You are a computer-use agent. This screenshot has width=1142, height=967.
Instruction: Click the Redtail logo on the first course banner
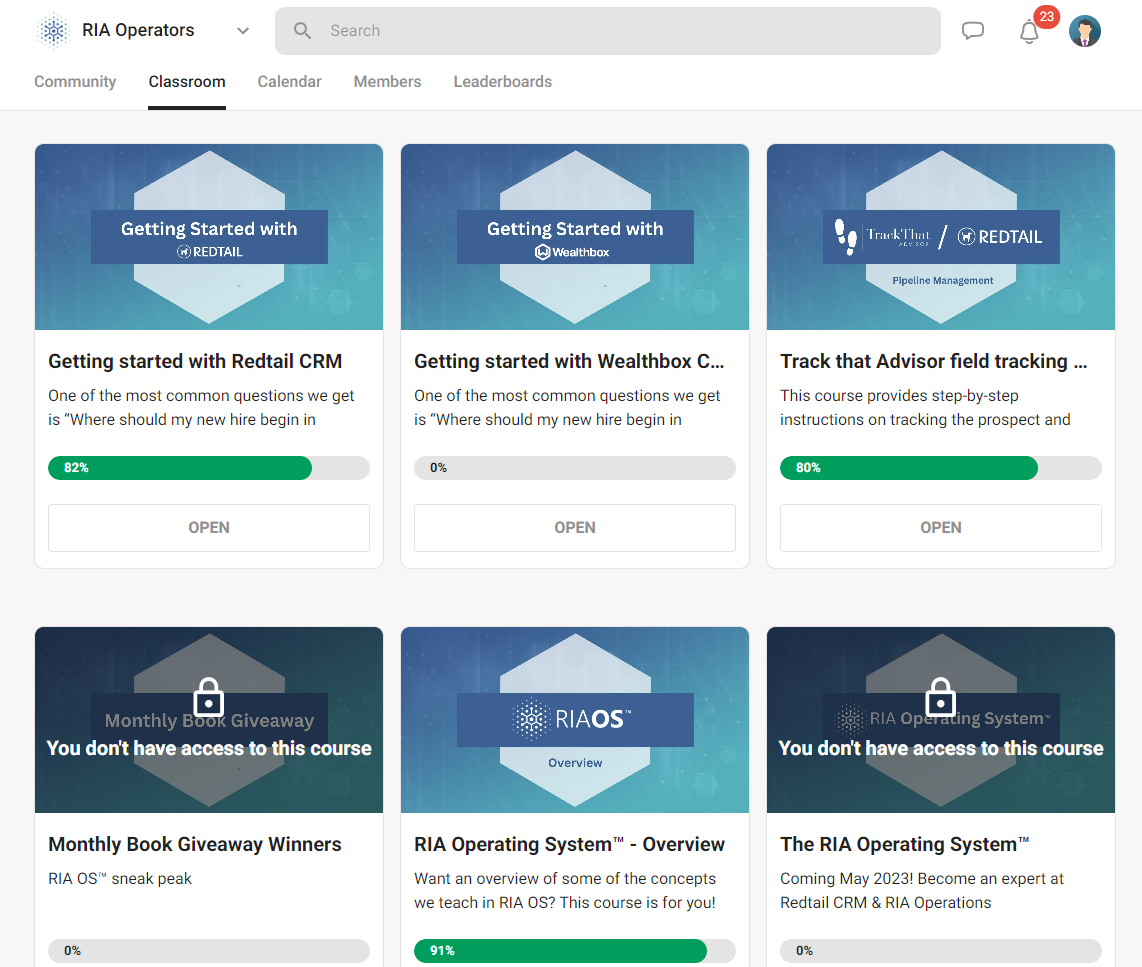[x=209, y=252]
